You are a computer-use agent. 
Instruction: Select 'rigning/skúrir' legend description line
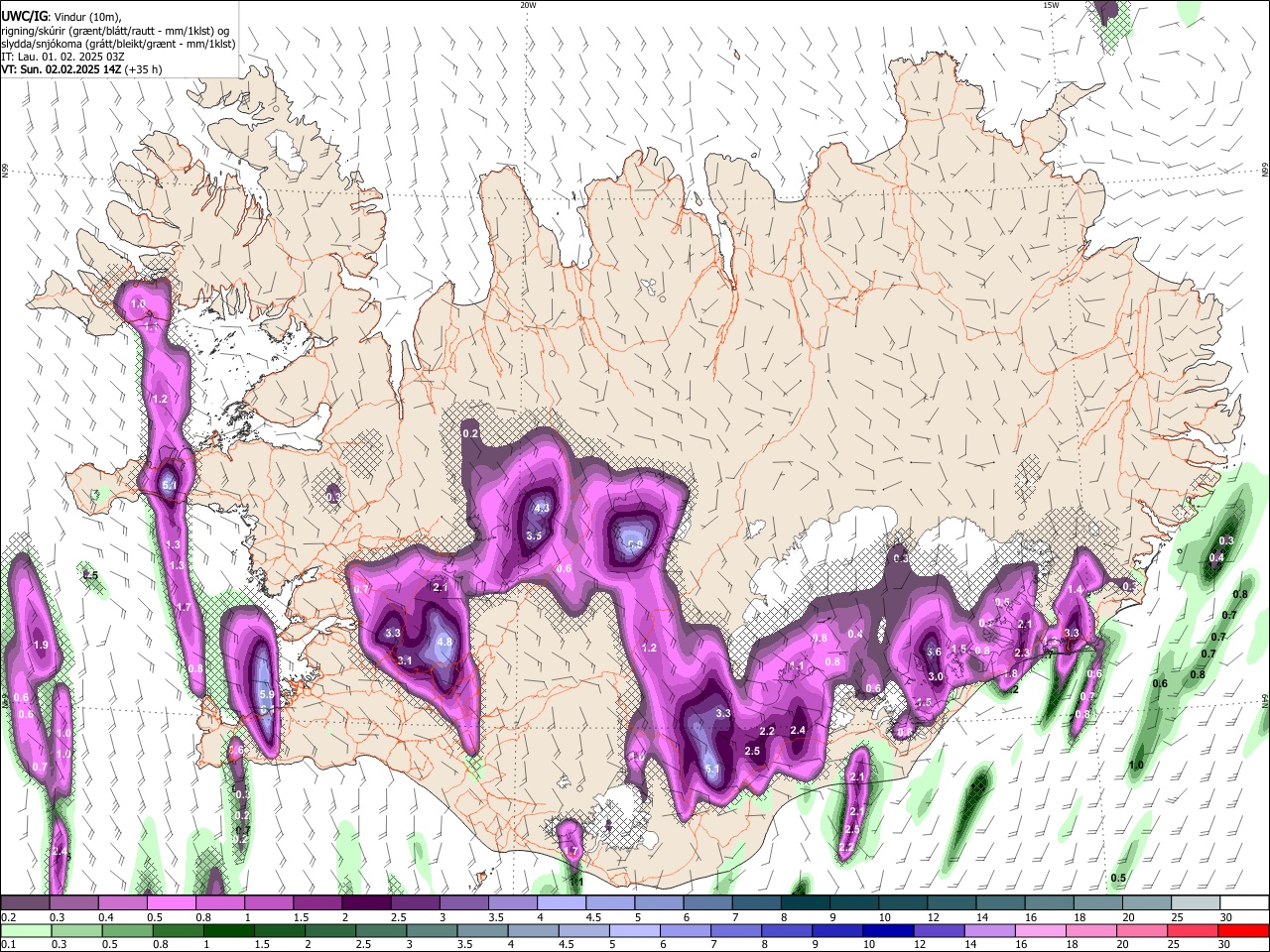(x=115, y=30)
